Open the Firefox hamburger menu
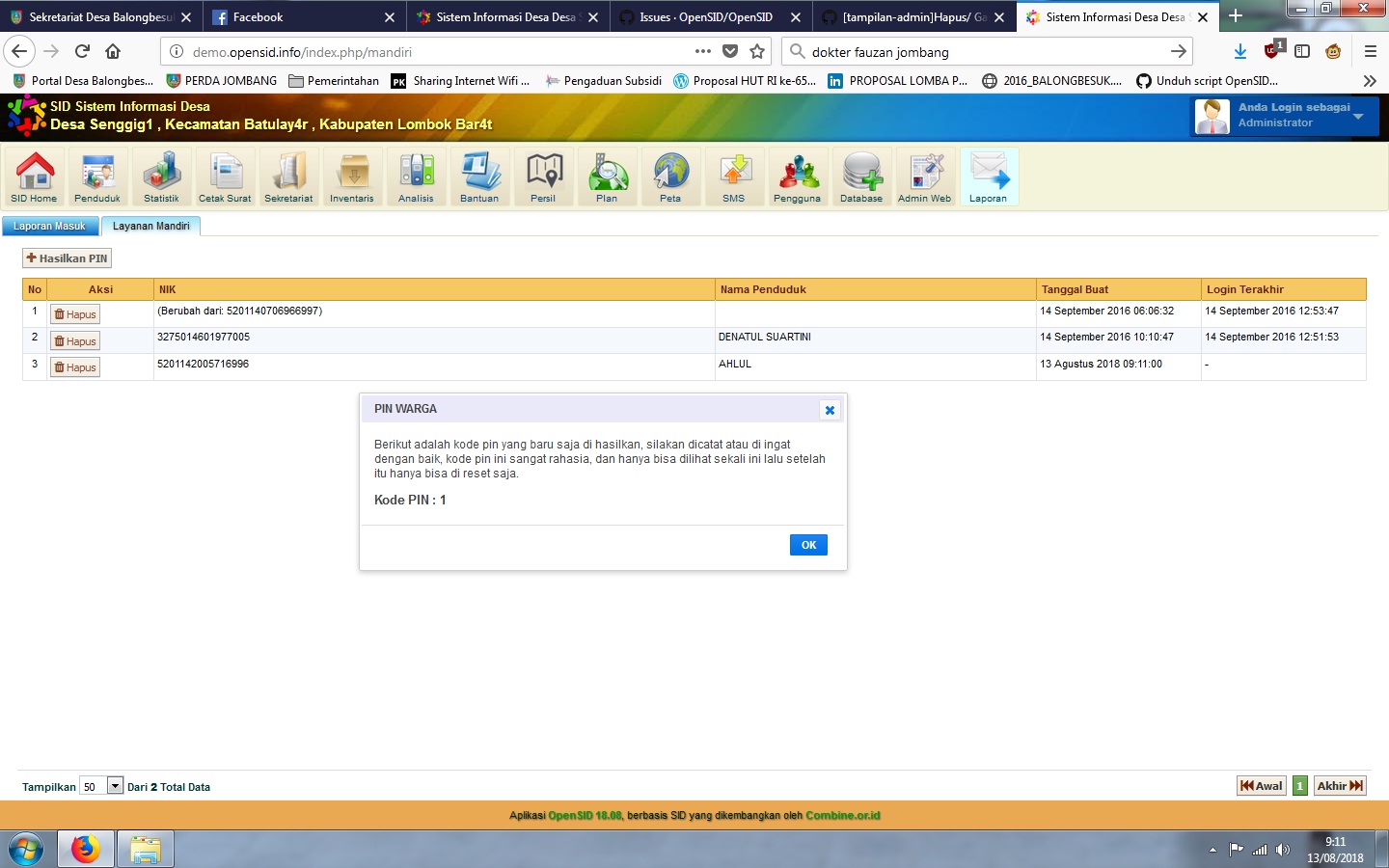Viewport: 1389px width, 868px height. [x=1371, y=52]
